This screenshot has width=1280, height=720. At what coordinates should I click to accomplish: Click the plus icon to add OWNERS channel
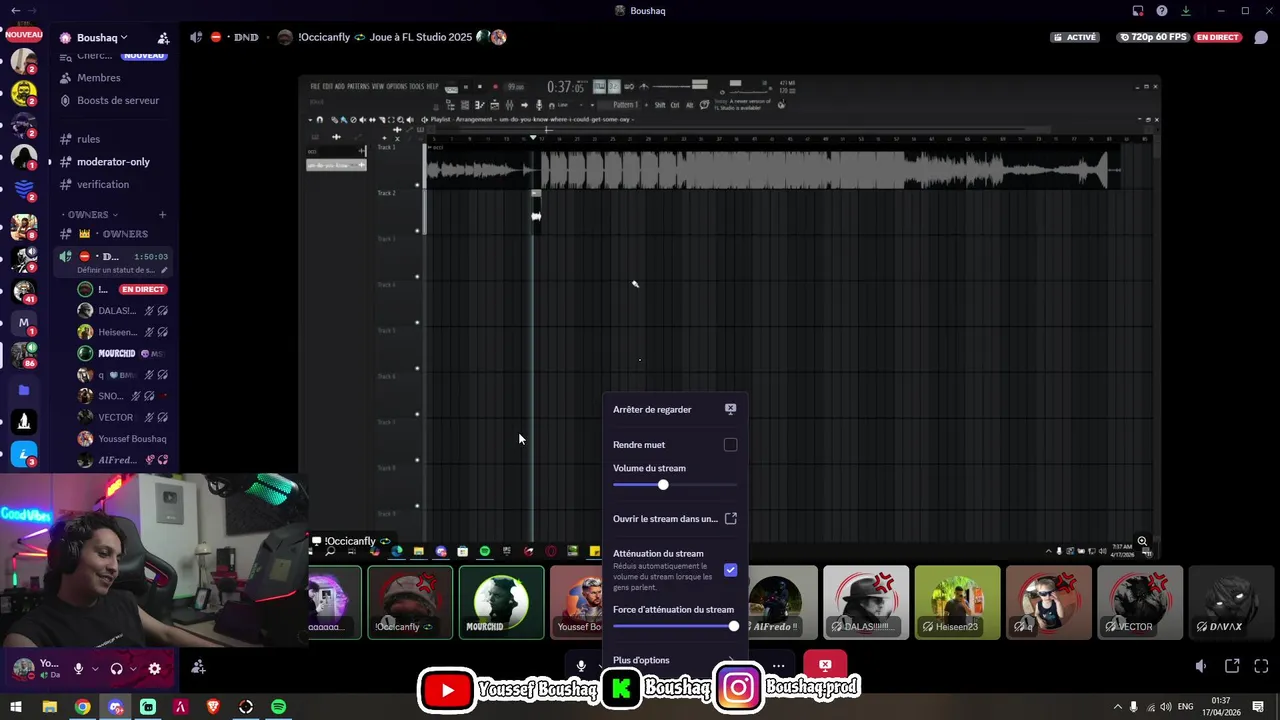(162, 214)
